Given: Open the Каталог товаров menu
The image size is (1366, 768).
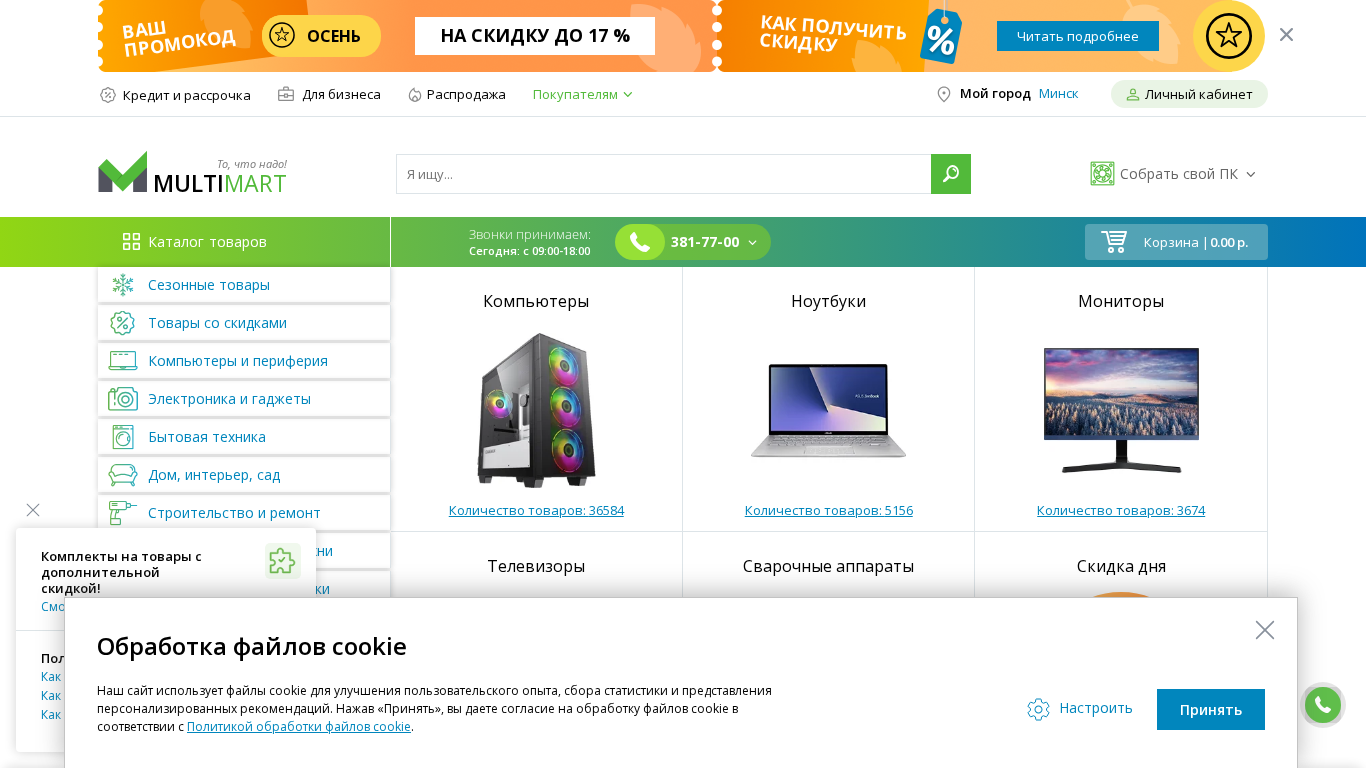Looking at the screenshot, I should (x=195, y=242).
